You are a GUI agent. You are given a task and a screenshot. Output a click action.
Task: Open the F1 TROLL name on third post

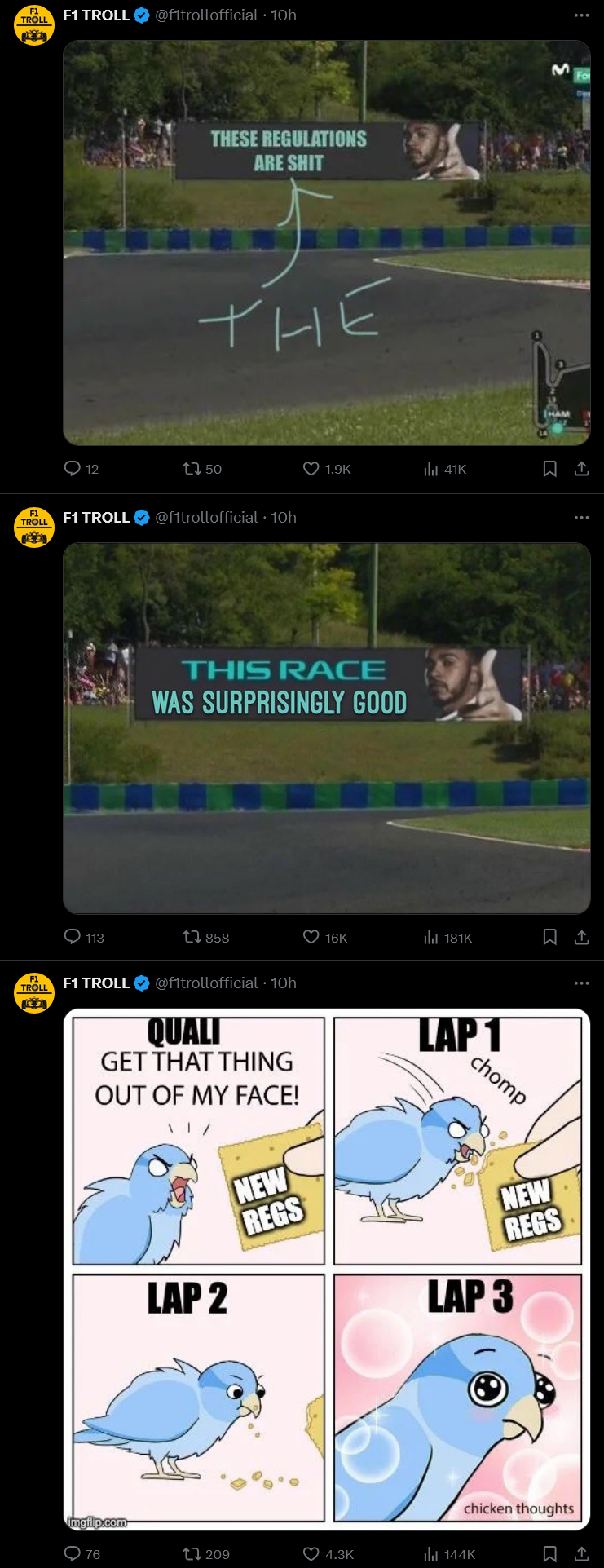(x=96, y=983)
